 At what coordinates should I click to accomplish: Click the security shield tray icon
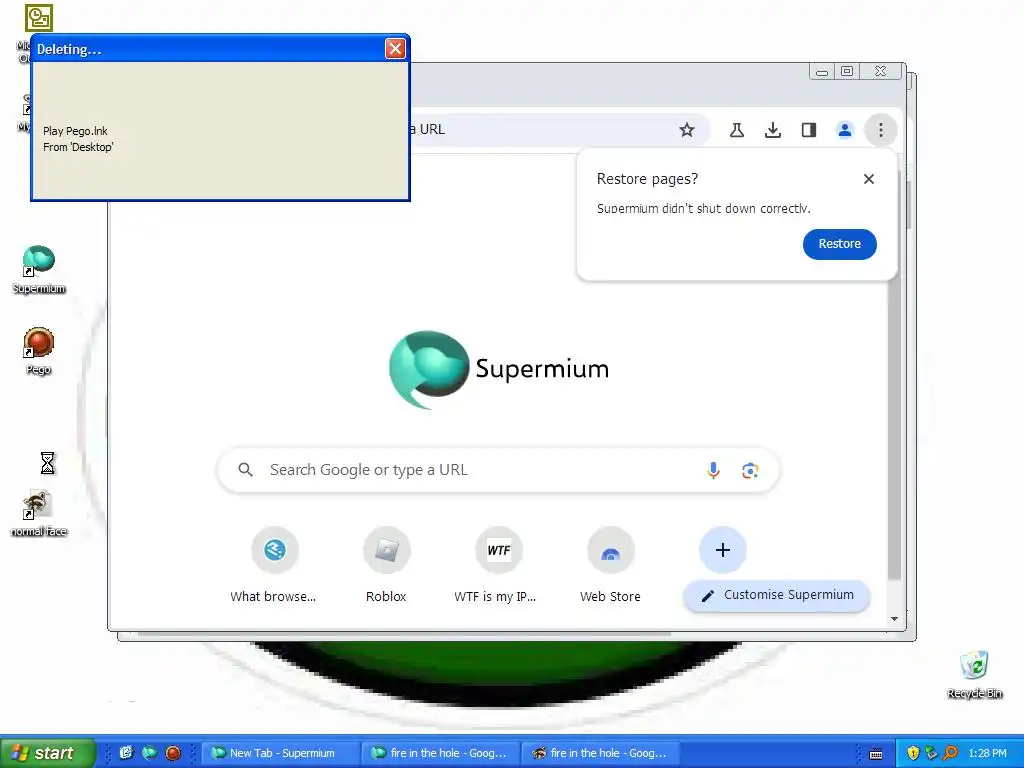click(x=913, y=753)
